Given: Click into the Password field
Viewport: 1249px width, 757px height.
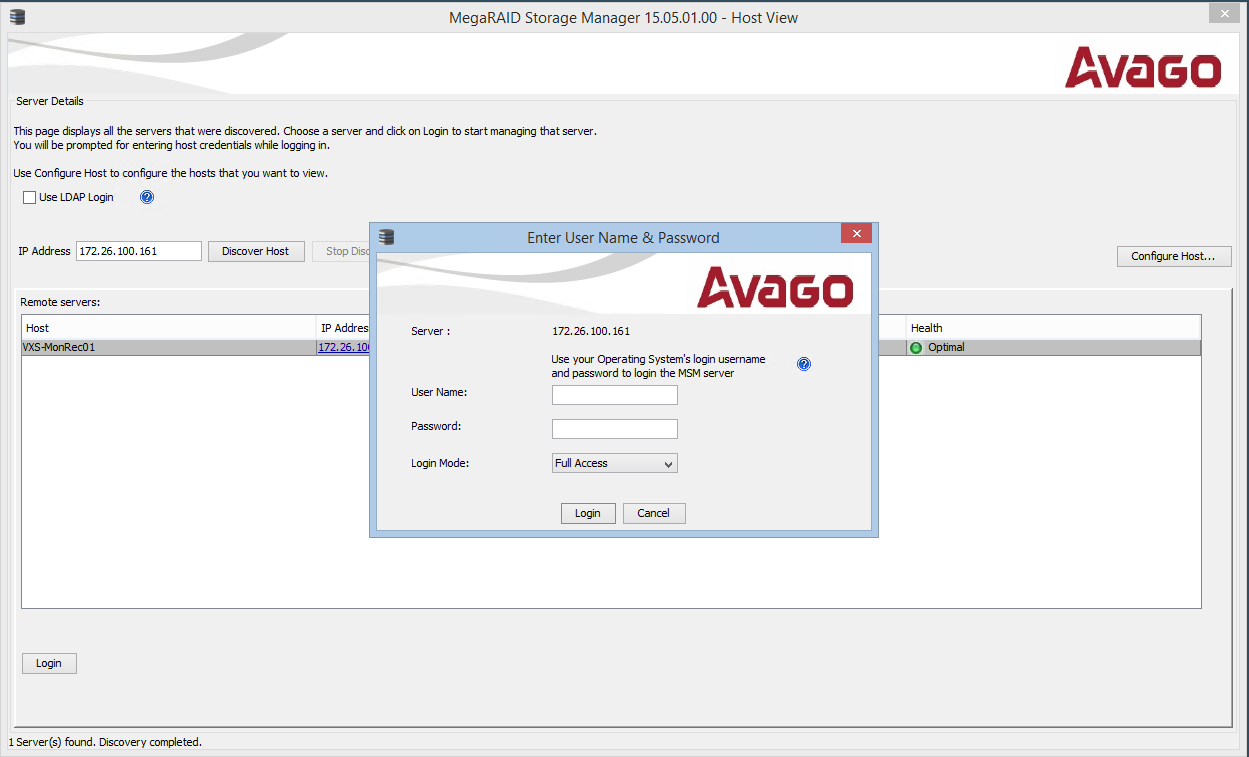Looking at the screenshot, I should click(x=614, y=429).
